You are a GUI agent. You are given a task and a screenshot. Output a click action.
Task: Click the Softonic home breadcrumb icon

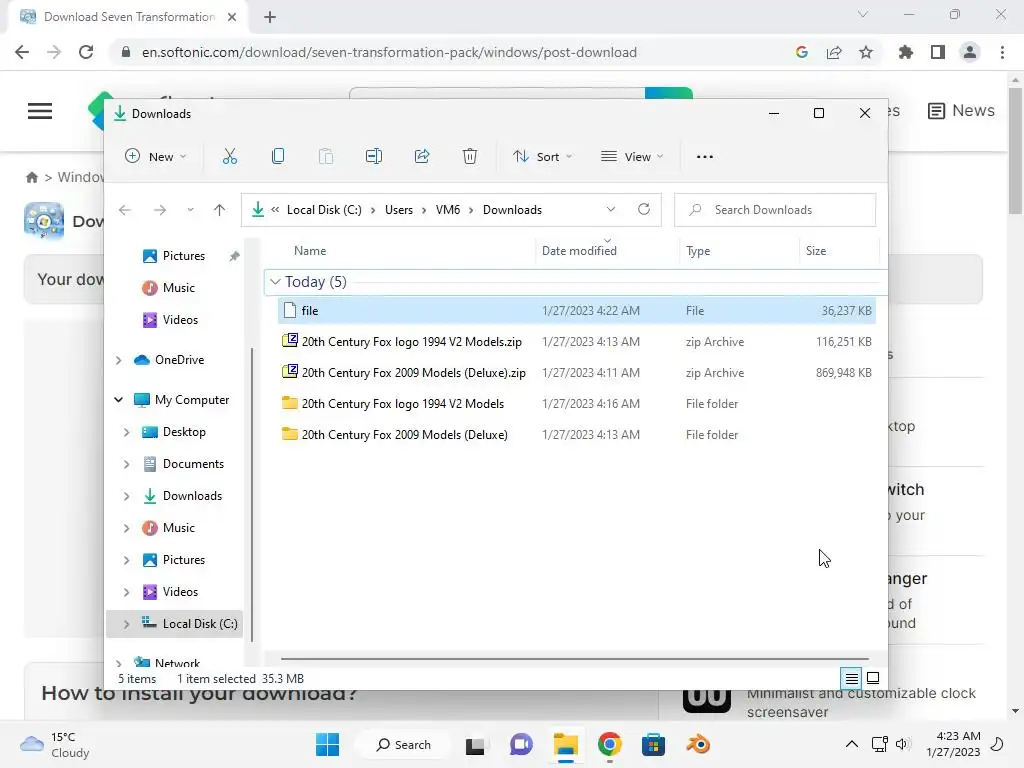(x=31, y=177)
